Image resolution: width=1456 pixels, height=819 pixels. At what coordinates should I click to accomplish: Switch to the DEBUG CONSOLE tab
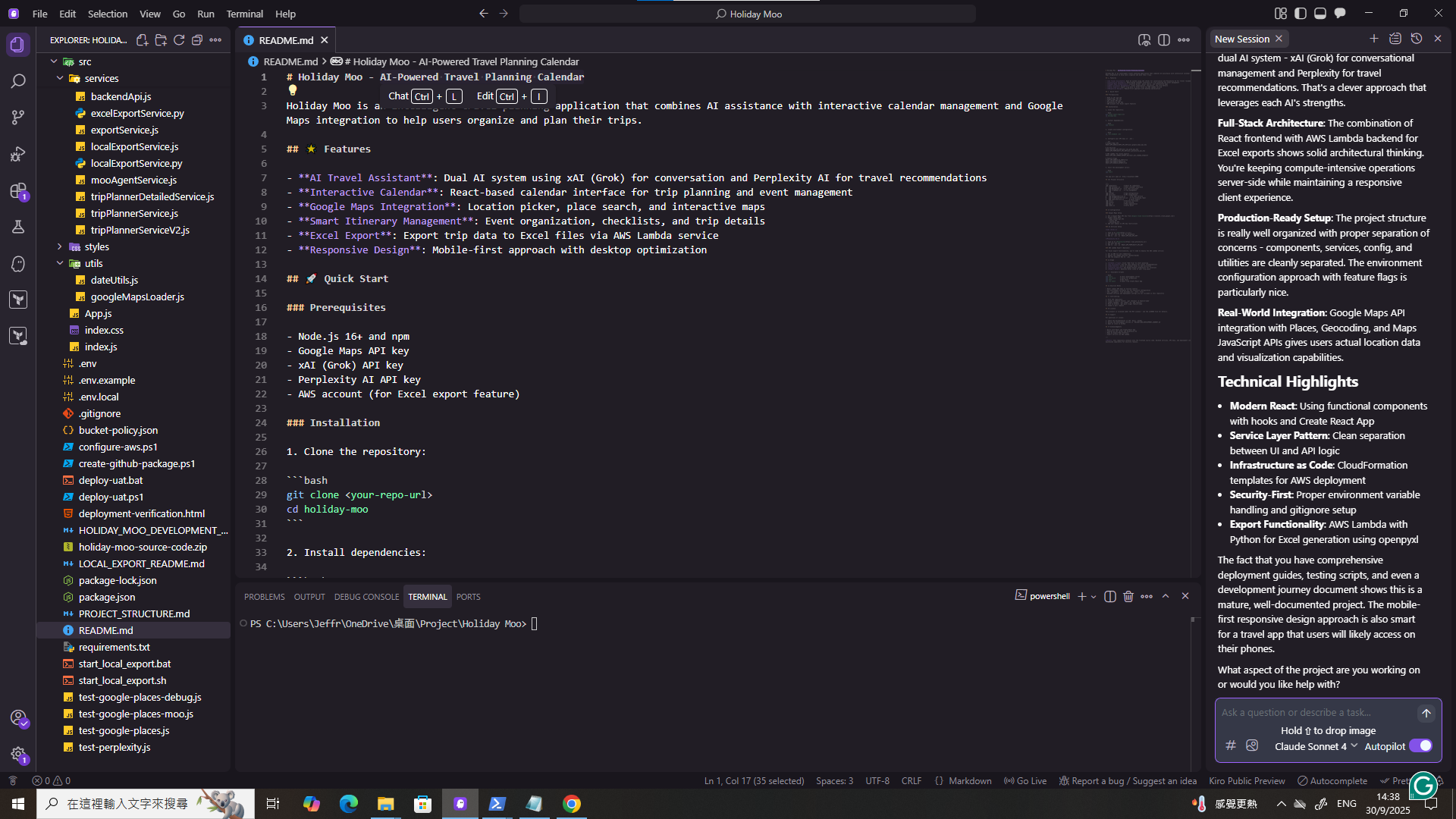click(366, 597)
